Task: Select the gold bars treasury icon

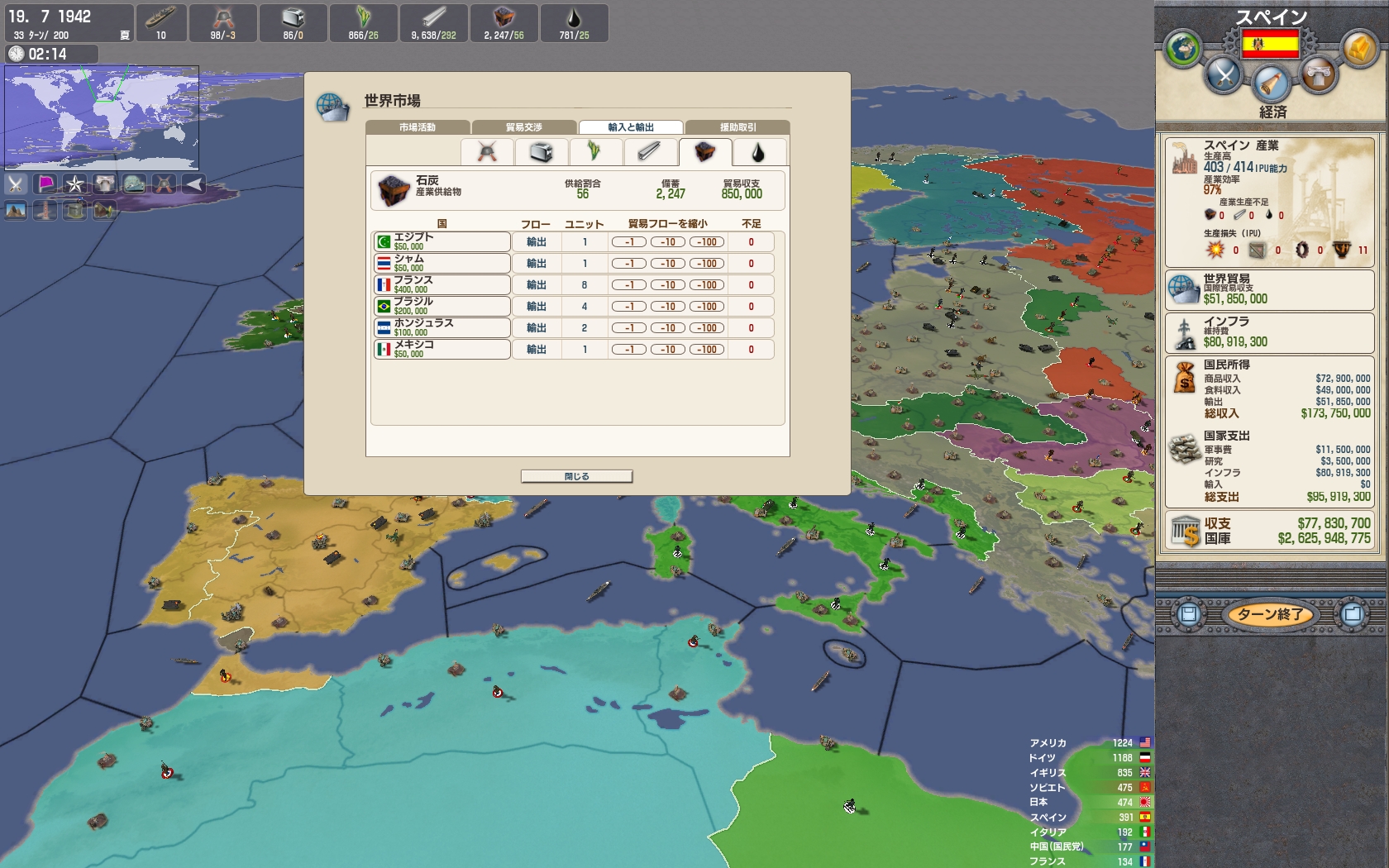Action: click(x=1358, y=50)
